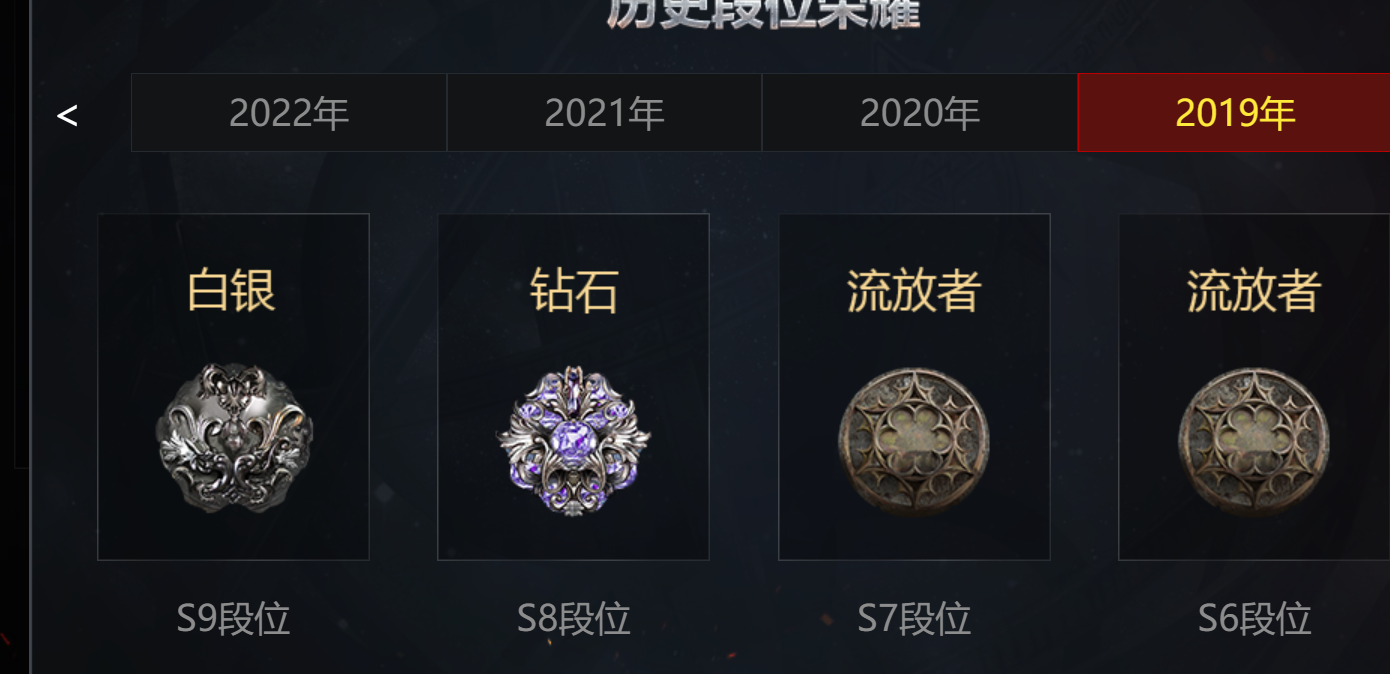Click 流放者 title in the S7 card

tap(914, 291)
